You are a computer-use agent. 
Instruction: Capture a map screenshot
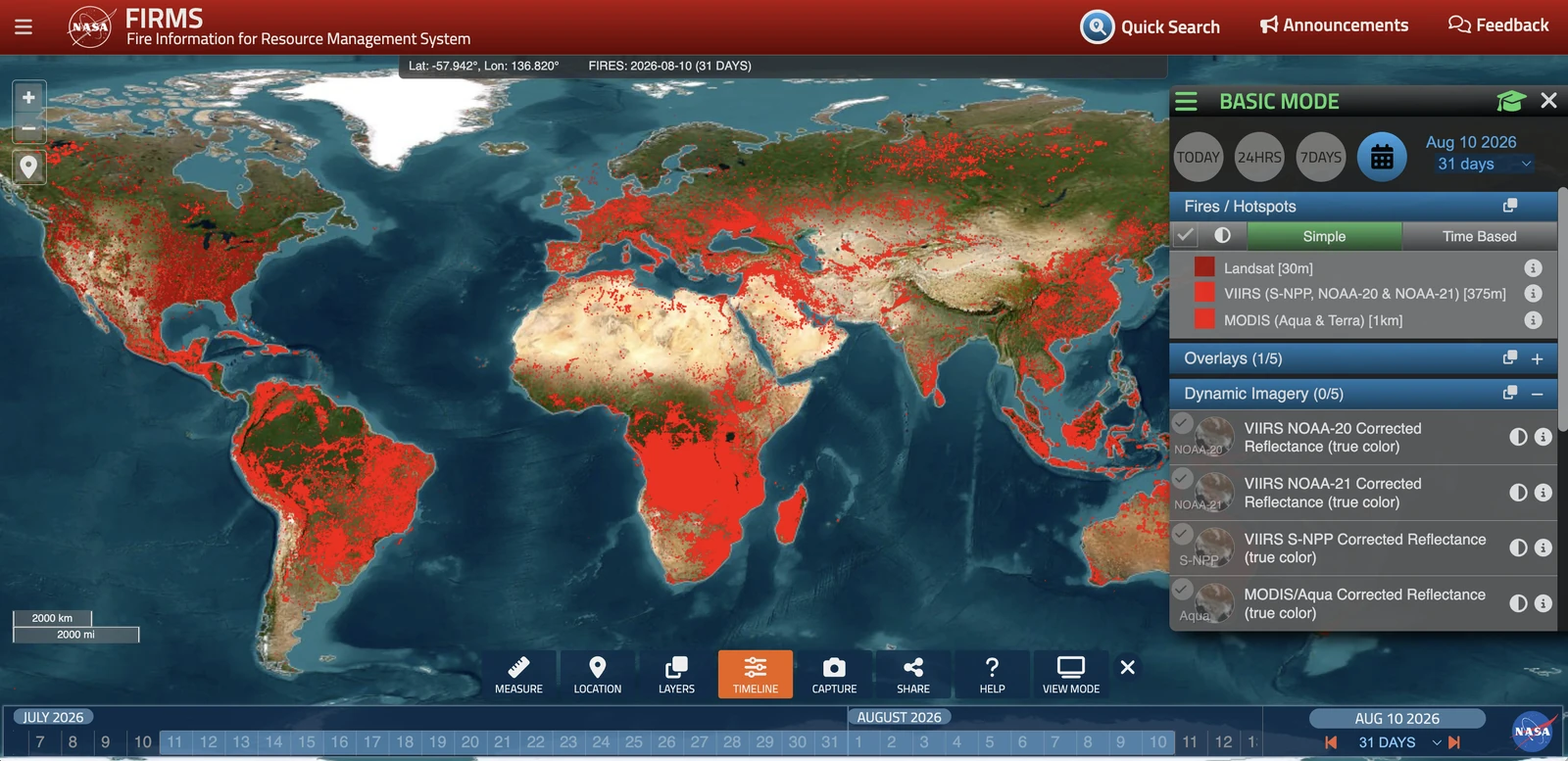coord(834,675)
